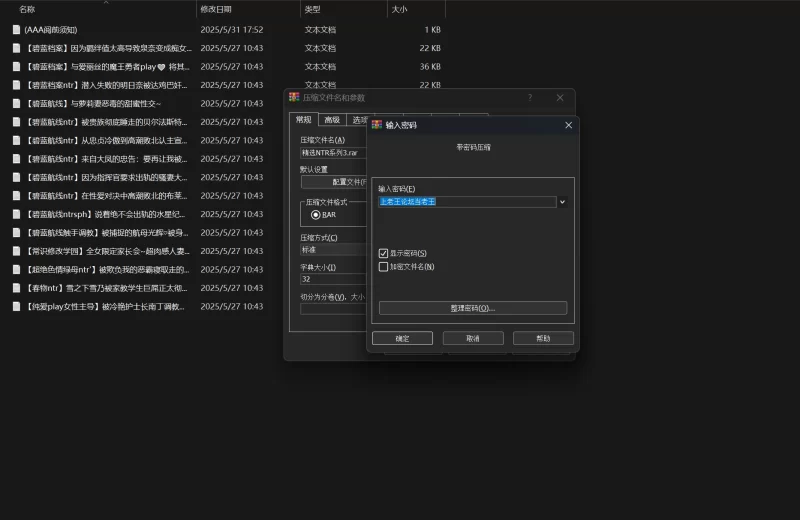This screenshot has height=520, width=800.
Task: Select file icon of (AAA阅前须知)
Action: click(16, 30)
